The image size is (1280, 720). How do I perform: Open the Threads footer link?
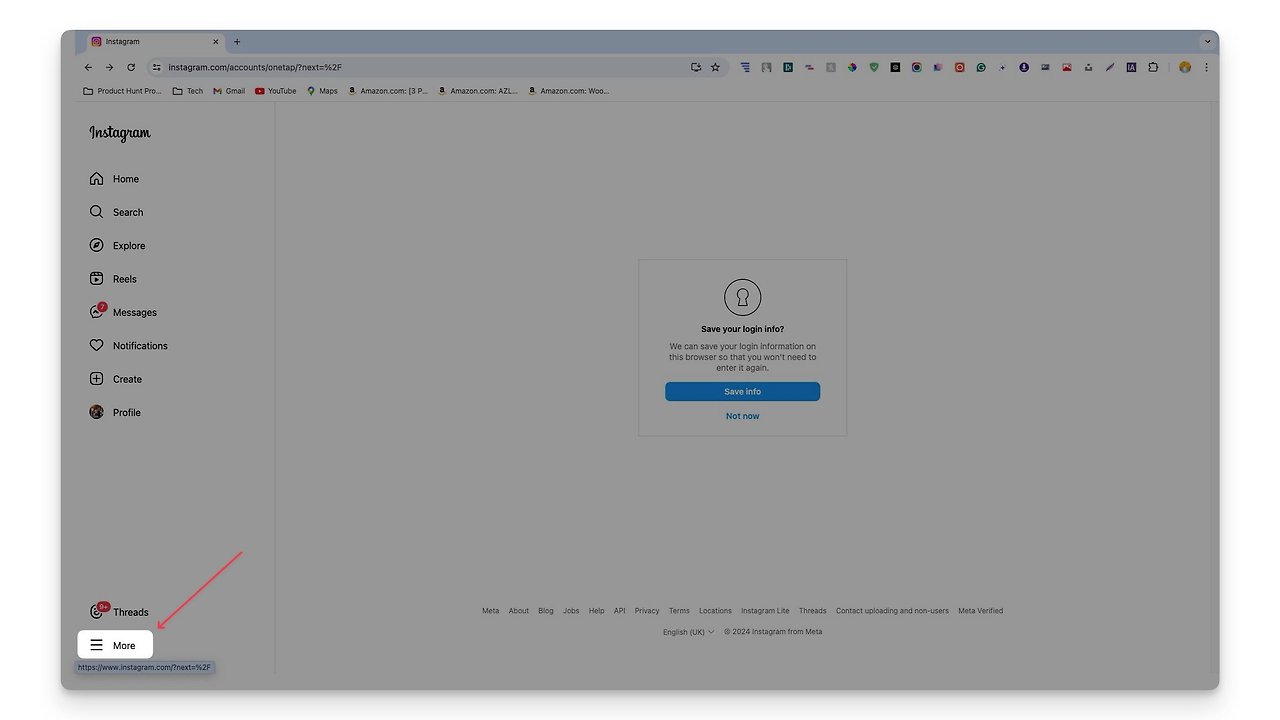click(x=812, y=611)
